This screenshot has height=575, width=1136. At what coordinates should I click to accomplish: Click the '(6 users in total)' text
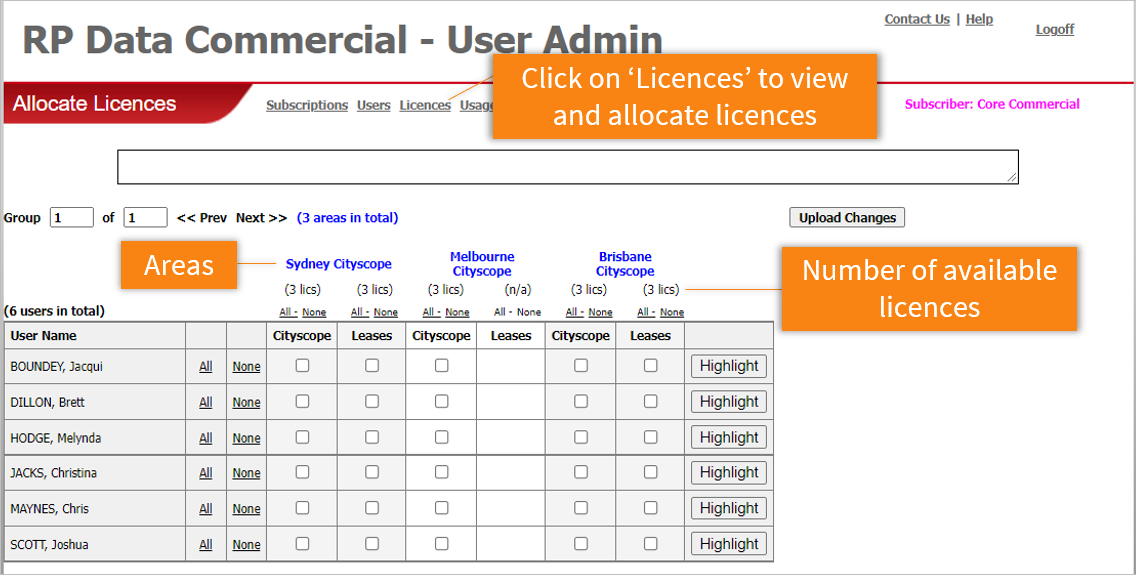[54, 311]
